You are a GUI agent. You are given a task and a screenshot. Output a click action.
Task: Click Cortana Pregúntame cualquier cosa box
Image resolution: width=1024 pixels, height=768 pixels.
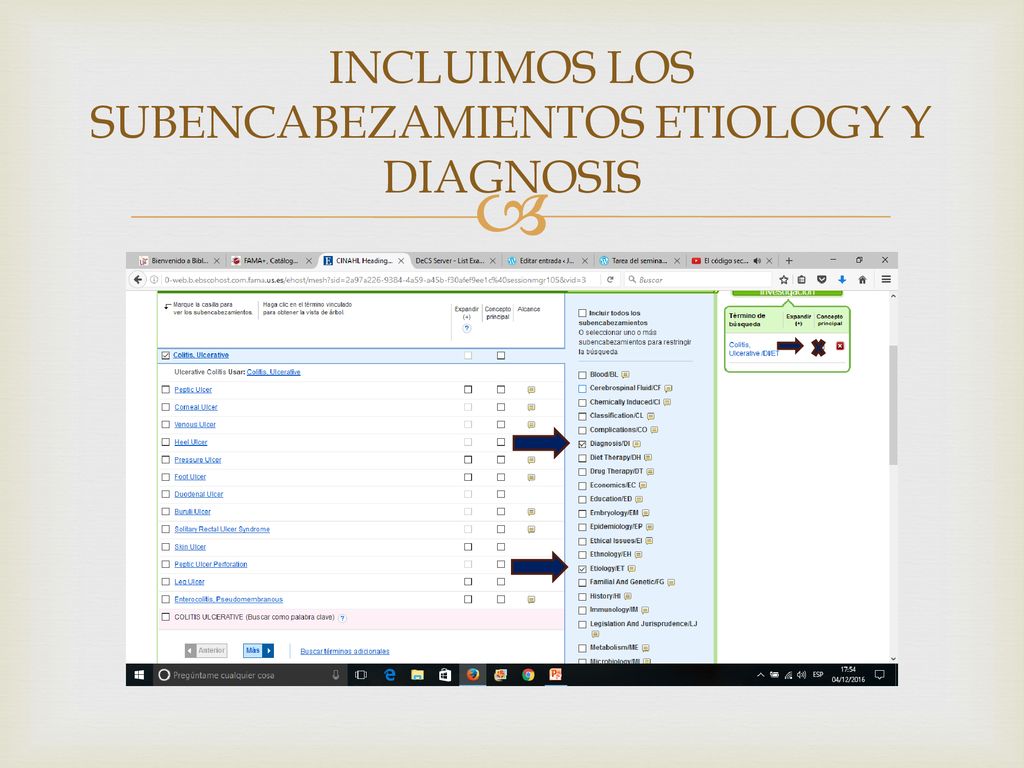coord(250,675)
